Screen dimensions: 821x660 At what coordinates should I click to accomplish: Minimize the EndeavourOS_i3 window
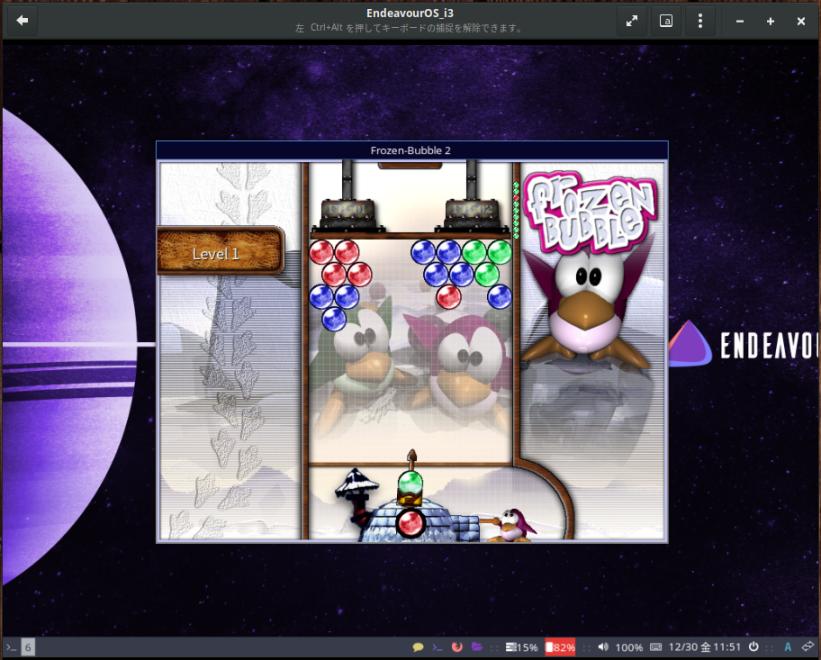click(740, 21)
